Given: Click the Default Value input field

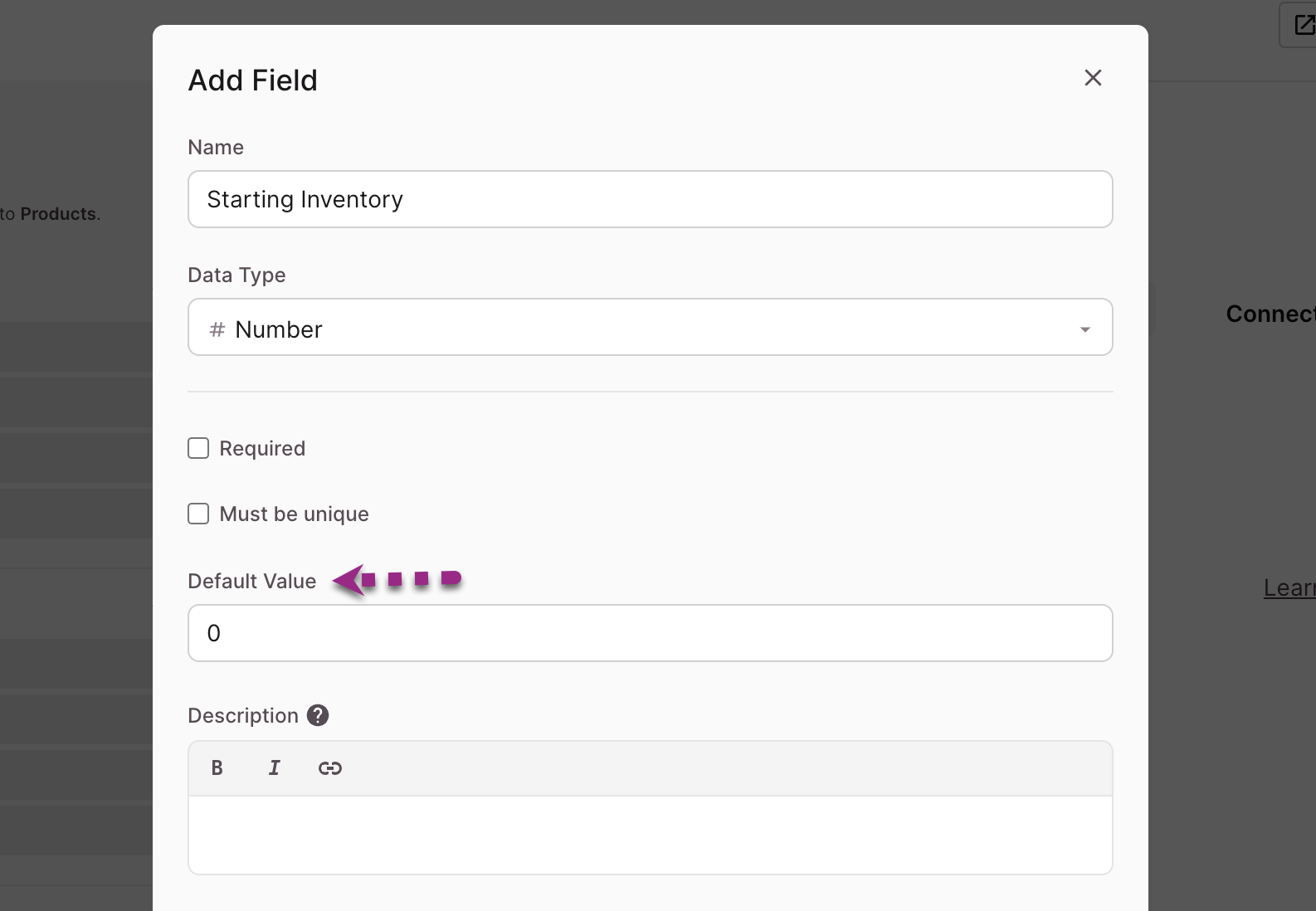Looking at the screenshot, I should coord(651,633).
